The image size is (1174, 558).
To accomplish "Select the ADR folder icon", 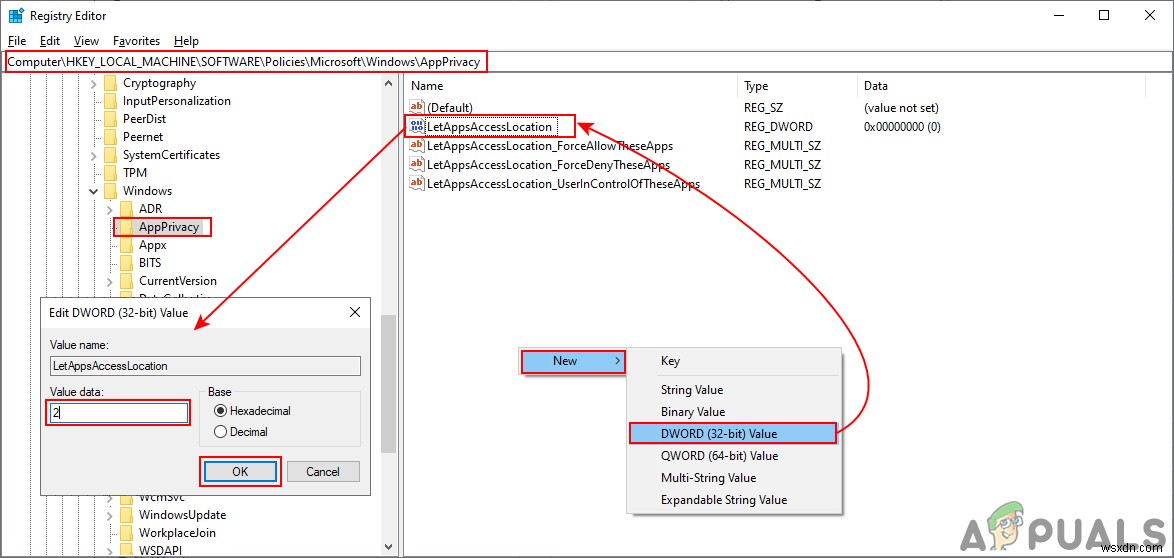I will point(127,209).
